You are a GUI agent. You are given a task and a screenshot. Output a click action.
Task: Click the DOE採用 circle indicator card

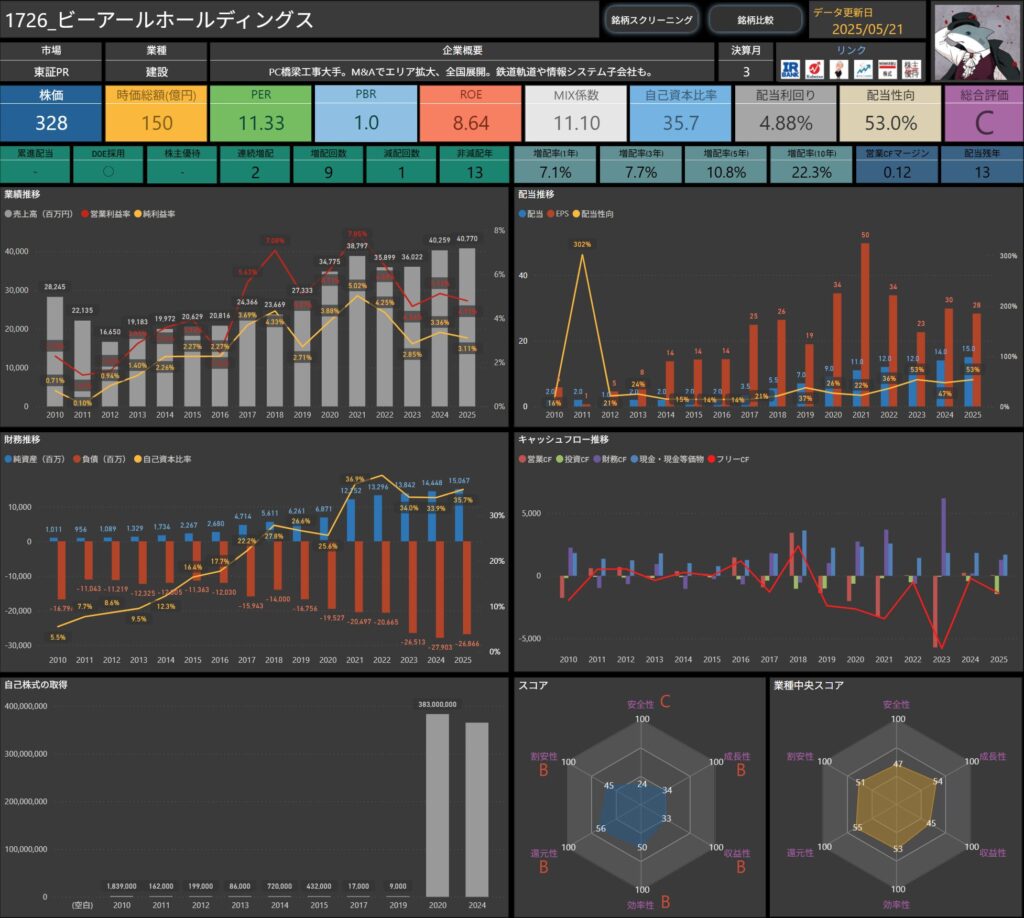click(x=108, y=165)
